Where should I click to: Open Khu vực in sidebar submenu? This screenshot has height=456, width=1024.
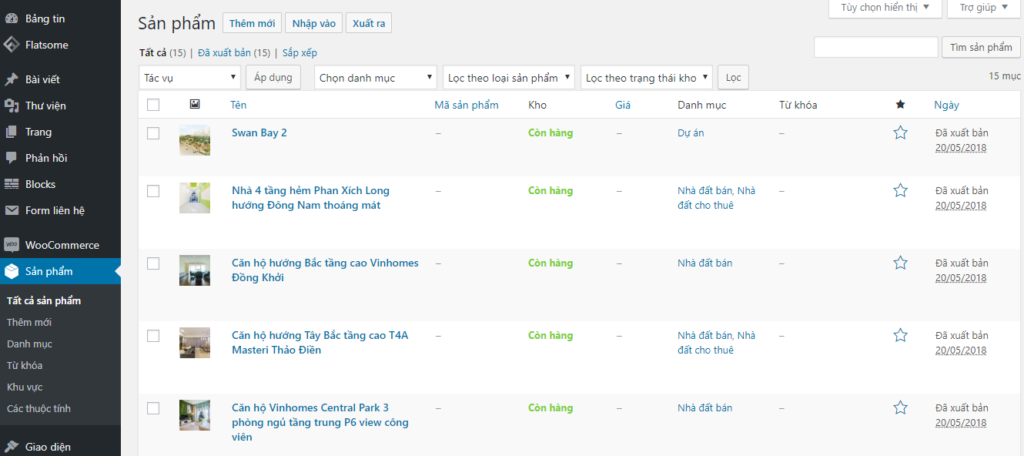25,387
